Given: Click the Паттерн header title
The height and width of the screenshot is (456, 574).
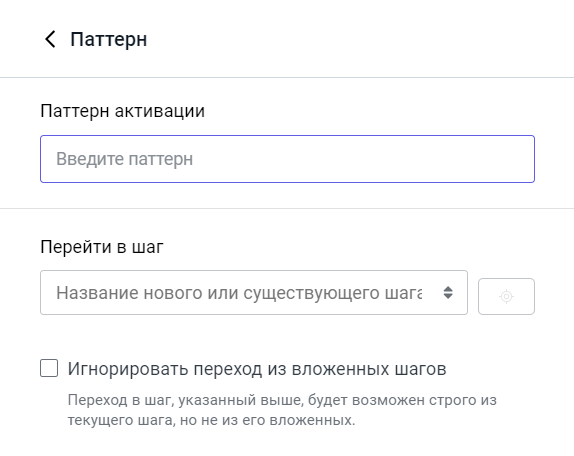Looking at the screenshot, I should (x=109, y=40).
